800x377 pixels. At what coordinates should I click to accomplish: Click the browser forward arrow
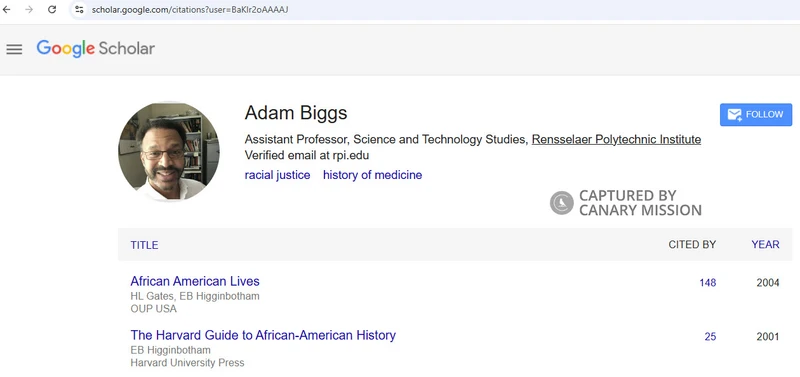(x=29, y=9)
